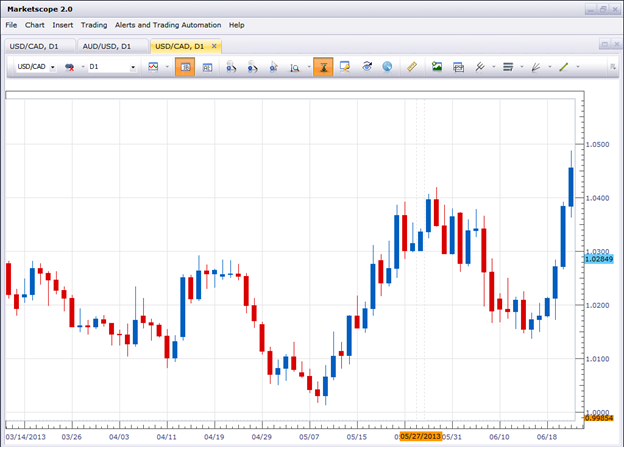The width and height of the screenshot is (624, 449).
Task: Click the chart type icon
Action: tap(153, 67)
